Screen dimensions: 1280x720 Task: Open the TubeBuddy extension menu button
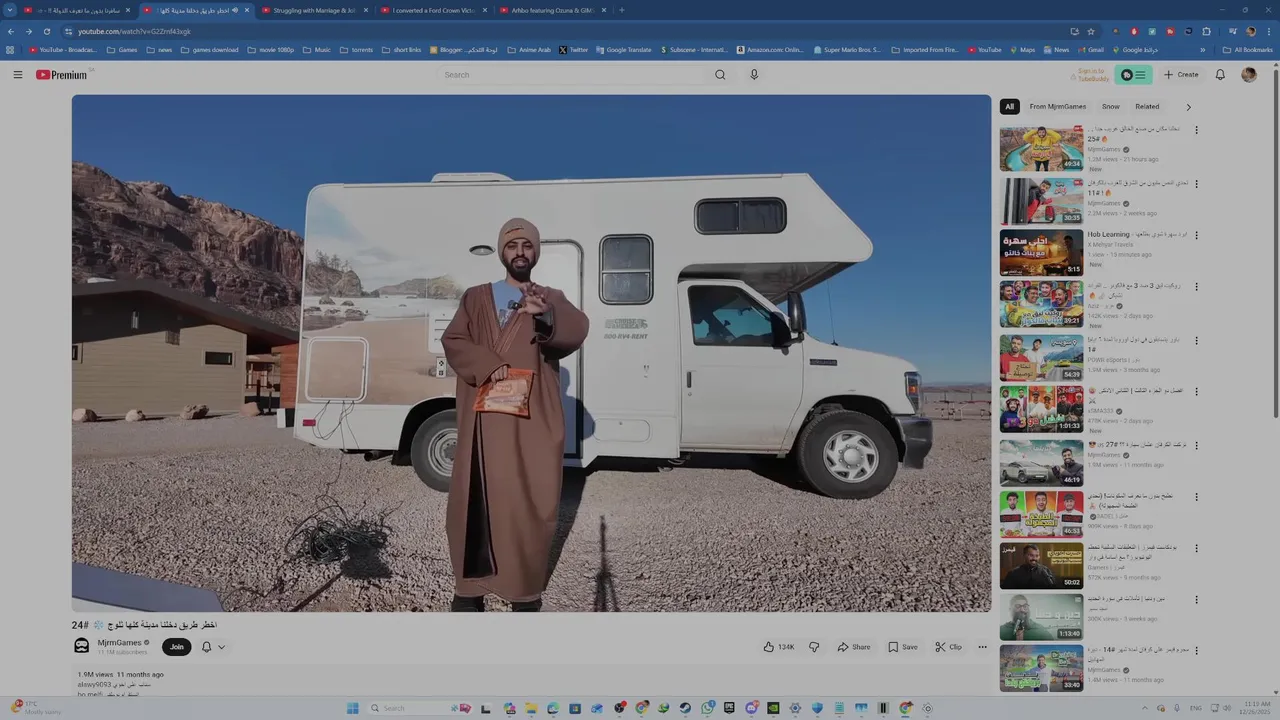click(x=1133, y=75)
